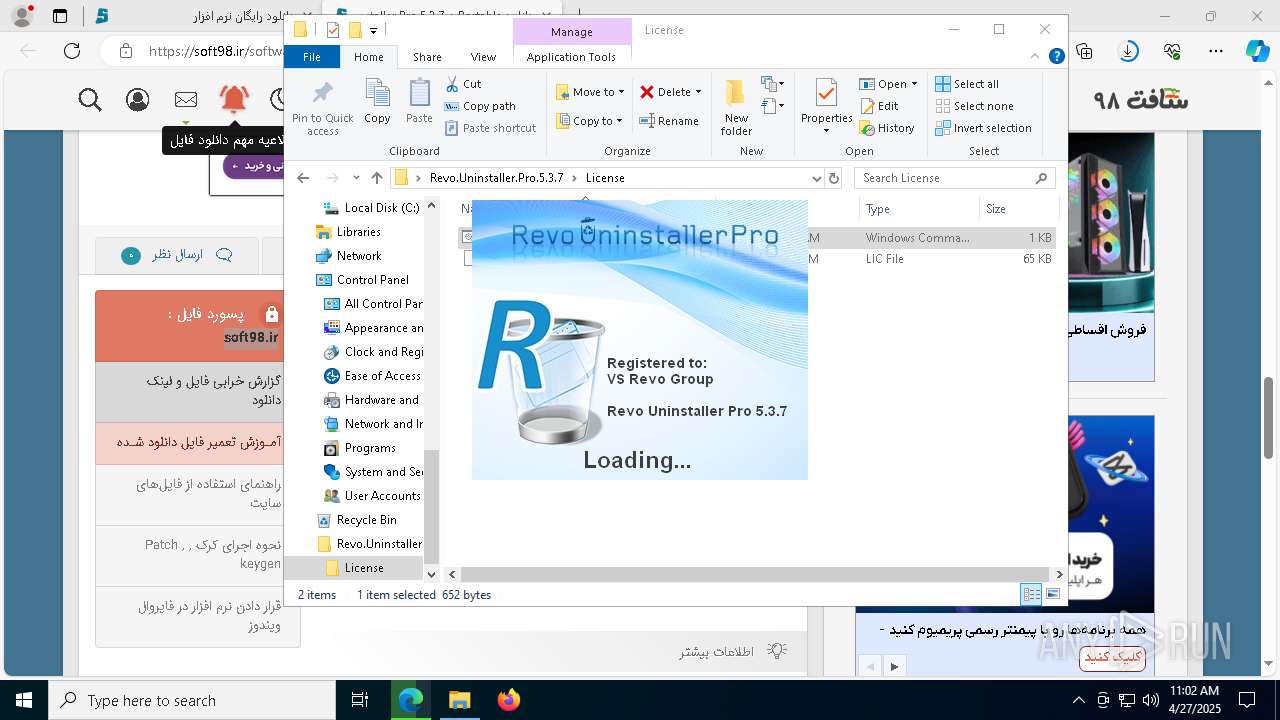Expand the Delete dropdown arrow
The image size is (1280, 720).
pos(698,92)
